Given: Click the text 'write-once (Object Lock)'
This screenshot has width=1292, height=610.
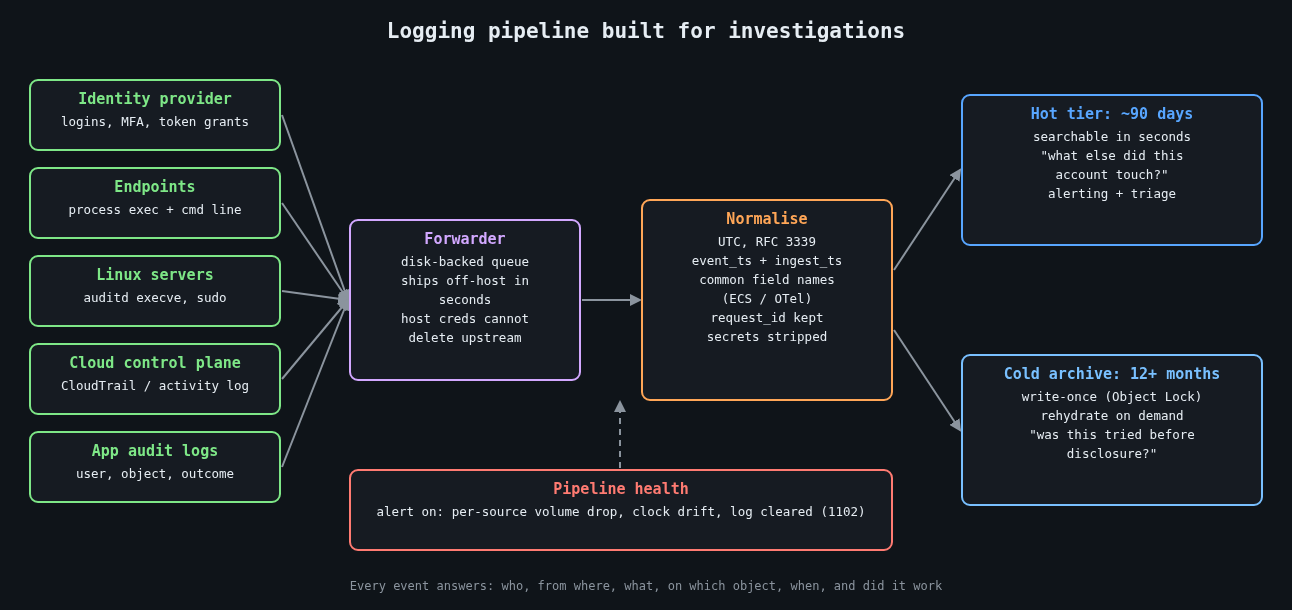Looking at the screenshot, I should point(1112,397).
